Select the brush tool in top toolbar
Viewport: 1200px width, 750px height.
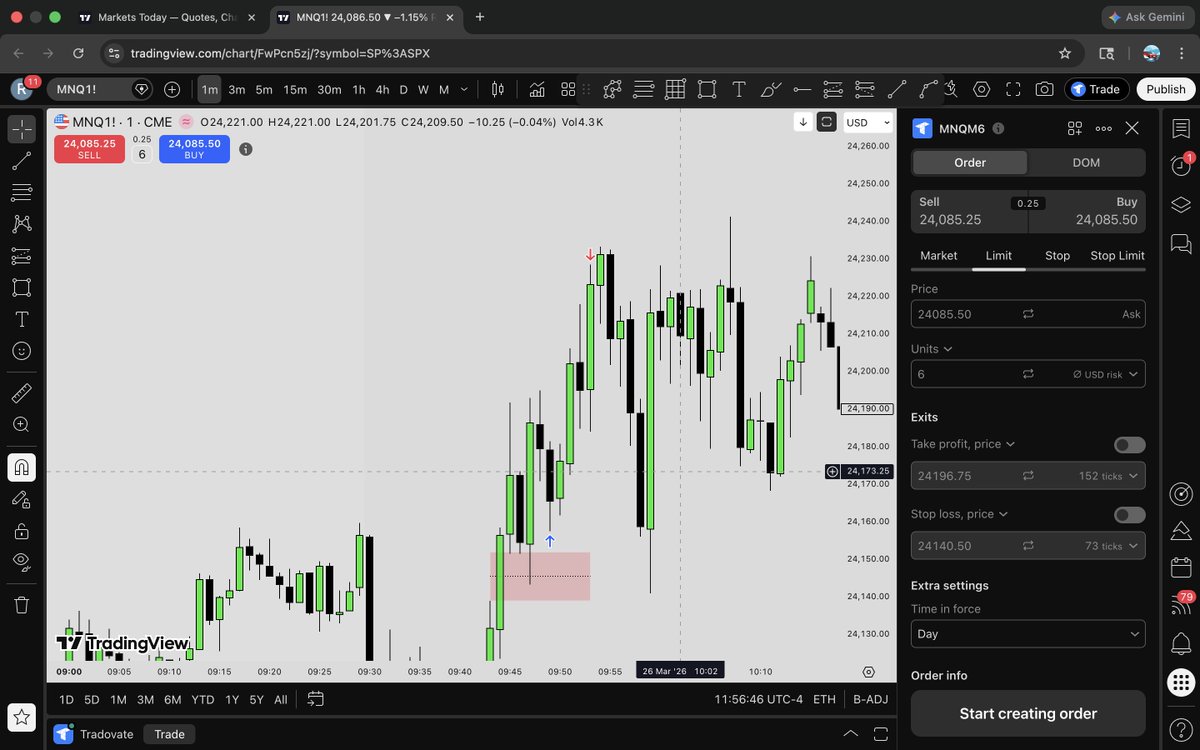point(770,89)
